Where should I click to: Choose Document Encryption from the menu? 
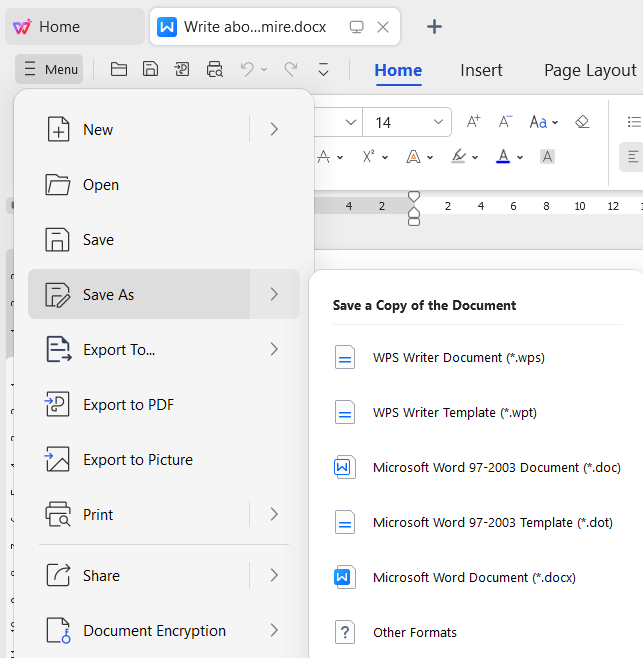[x=154, y=631]
